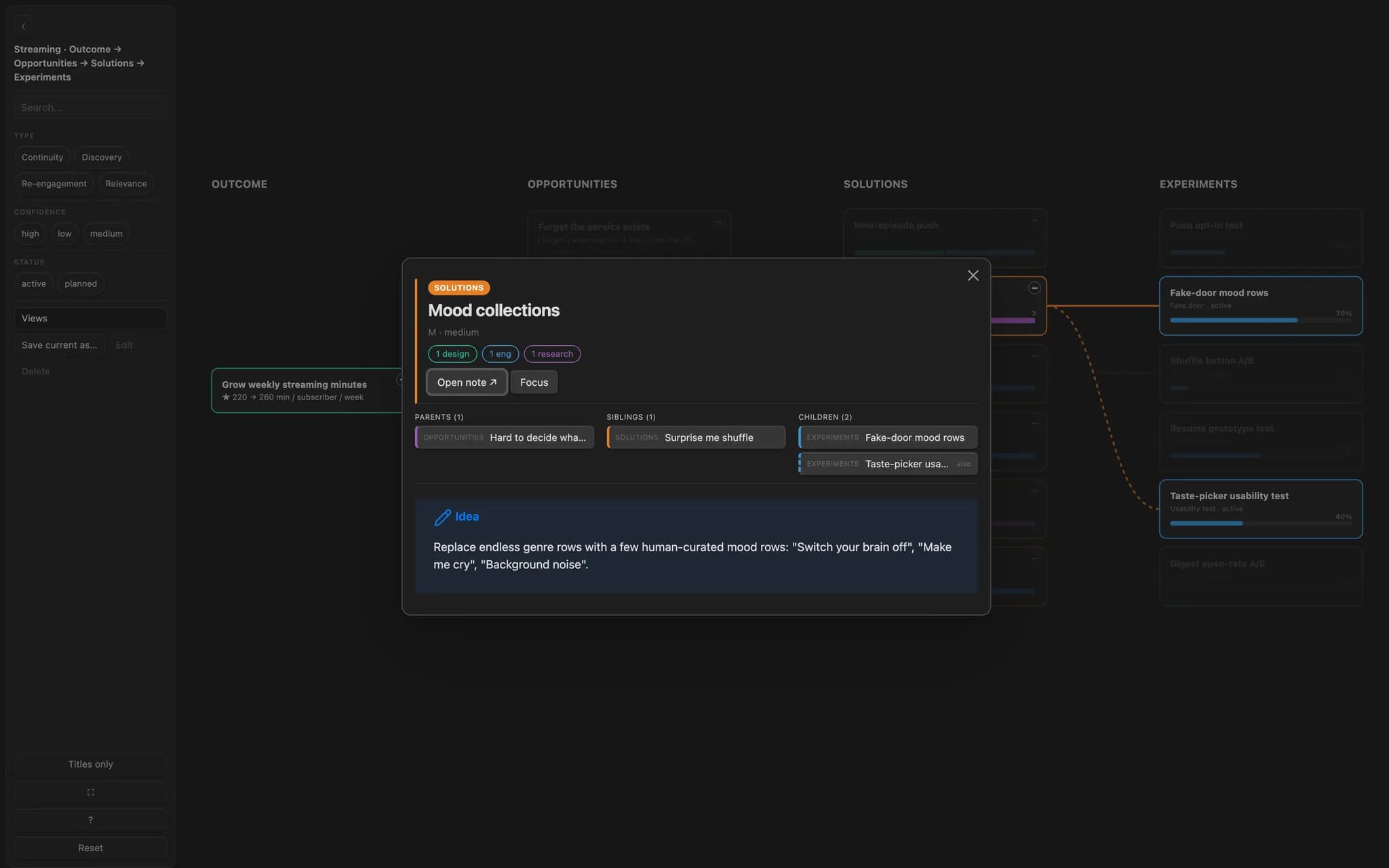Open sibling Surprise me shuffle solution

click(696, 437)
